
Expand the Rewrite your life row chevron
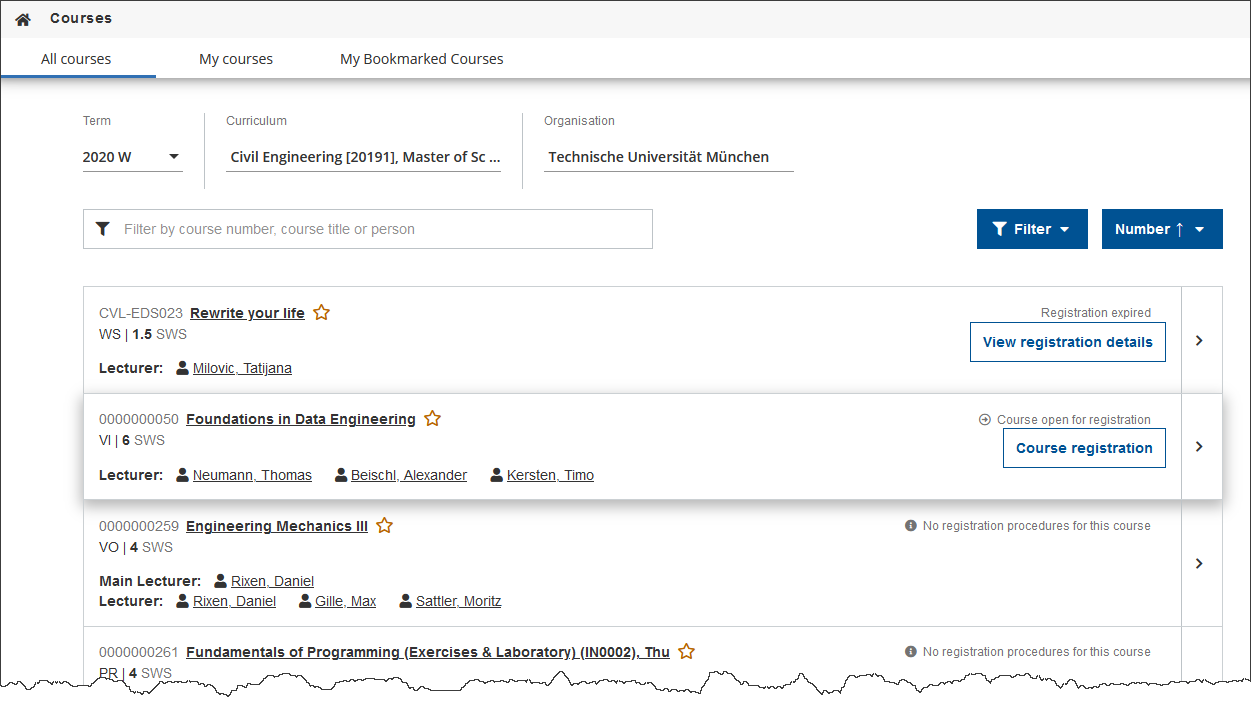tap(1200, 341)
